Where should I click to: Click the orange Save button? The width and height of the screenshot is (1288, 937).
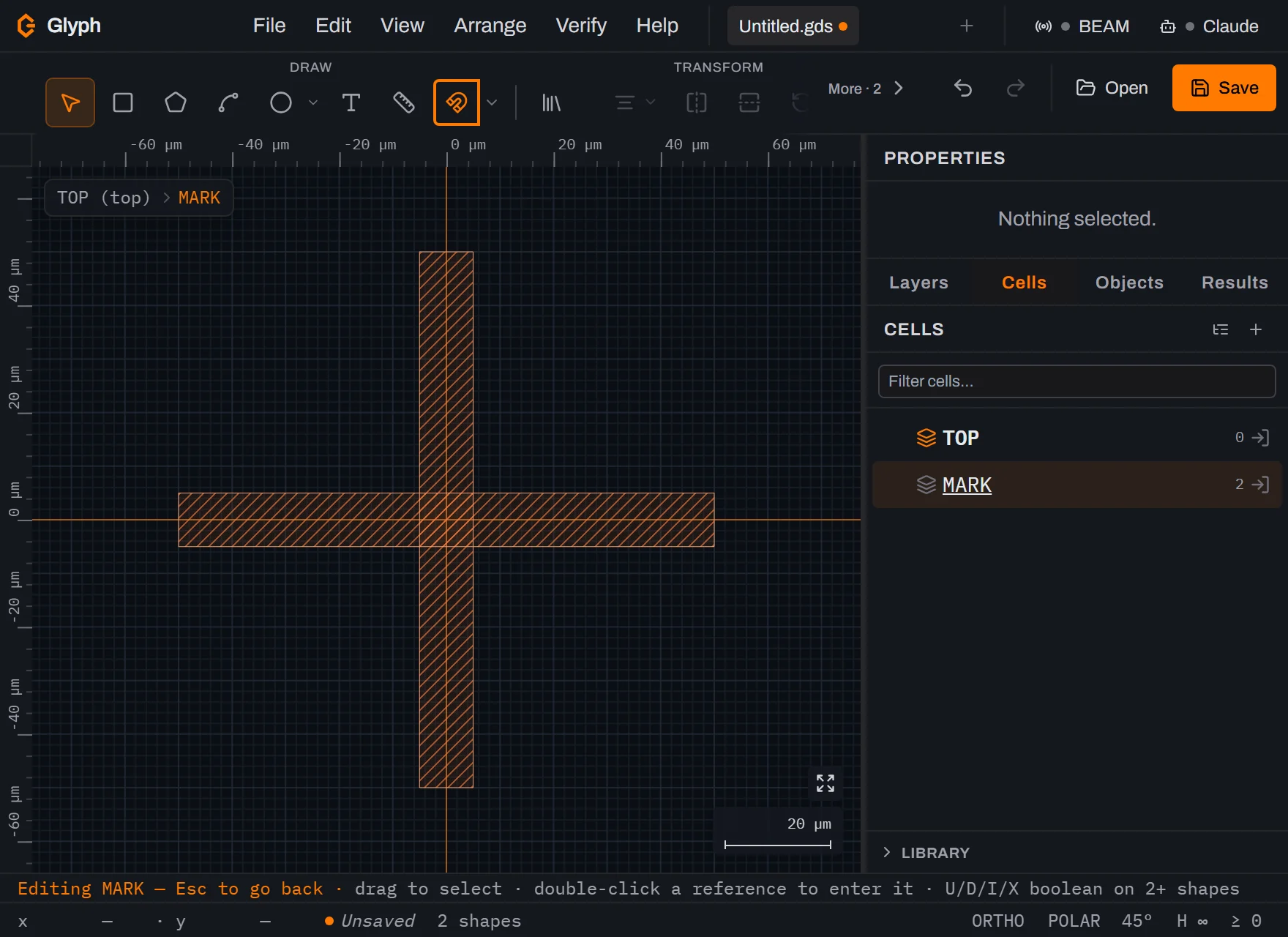[1224, 88]
